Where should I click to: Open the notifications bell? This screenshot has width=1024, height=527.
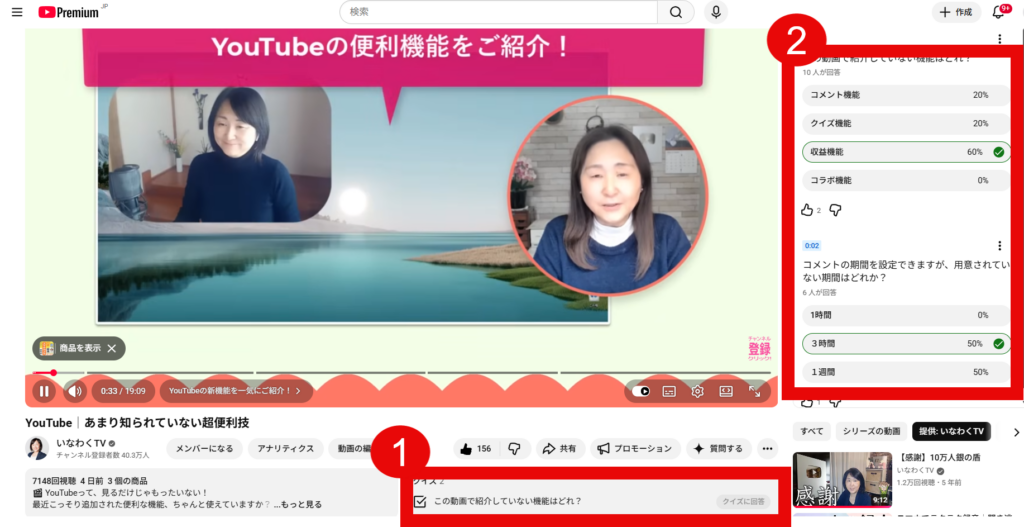click(x=998, y=12)
